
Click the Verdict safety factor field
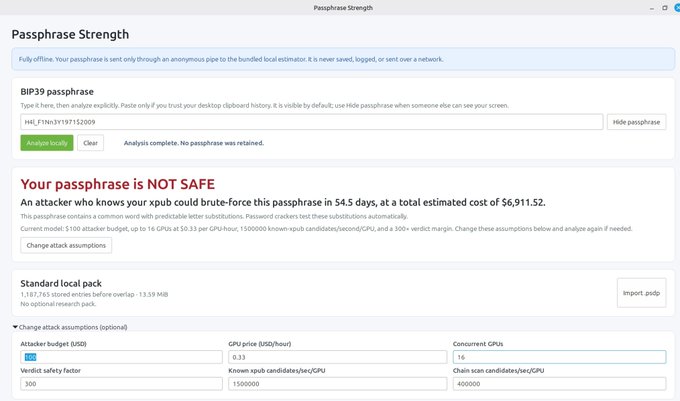[x=121, y=384]
